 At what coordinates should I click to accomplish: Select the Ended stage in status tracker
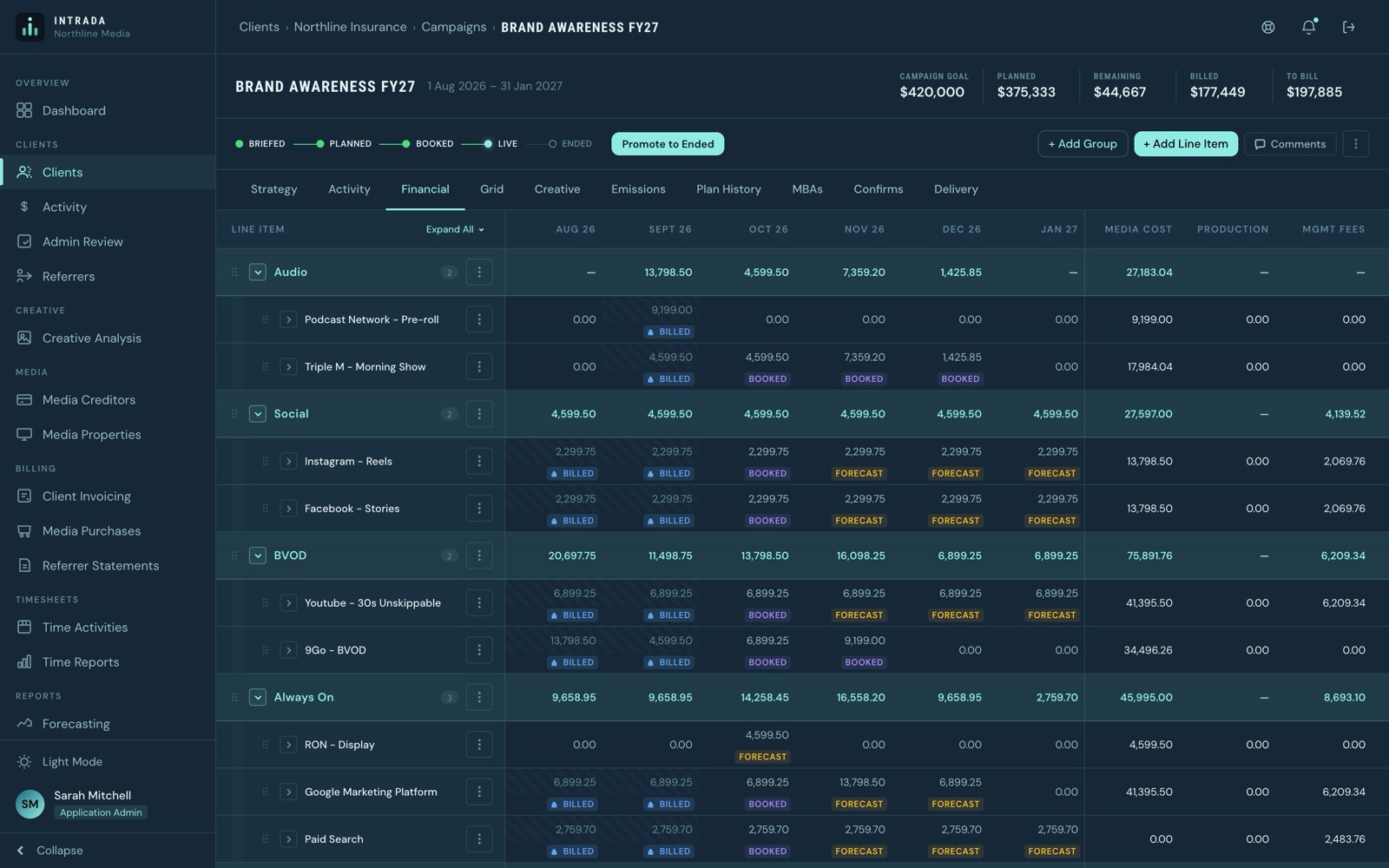(570, 144)
